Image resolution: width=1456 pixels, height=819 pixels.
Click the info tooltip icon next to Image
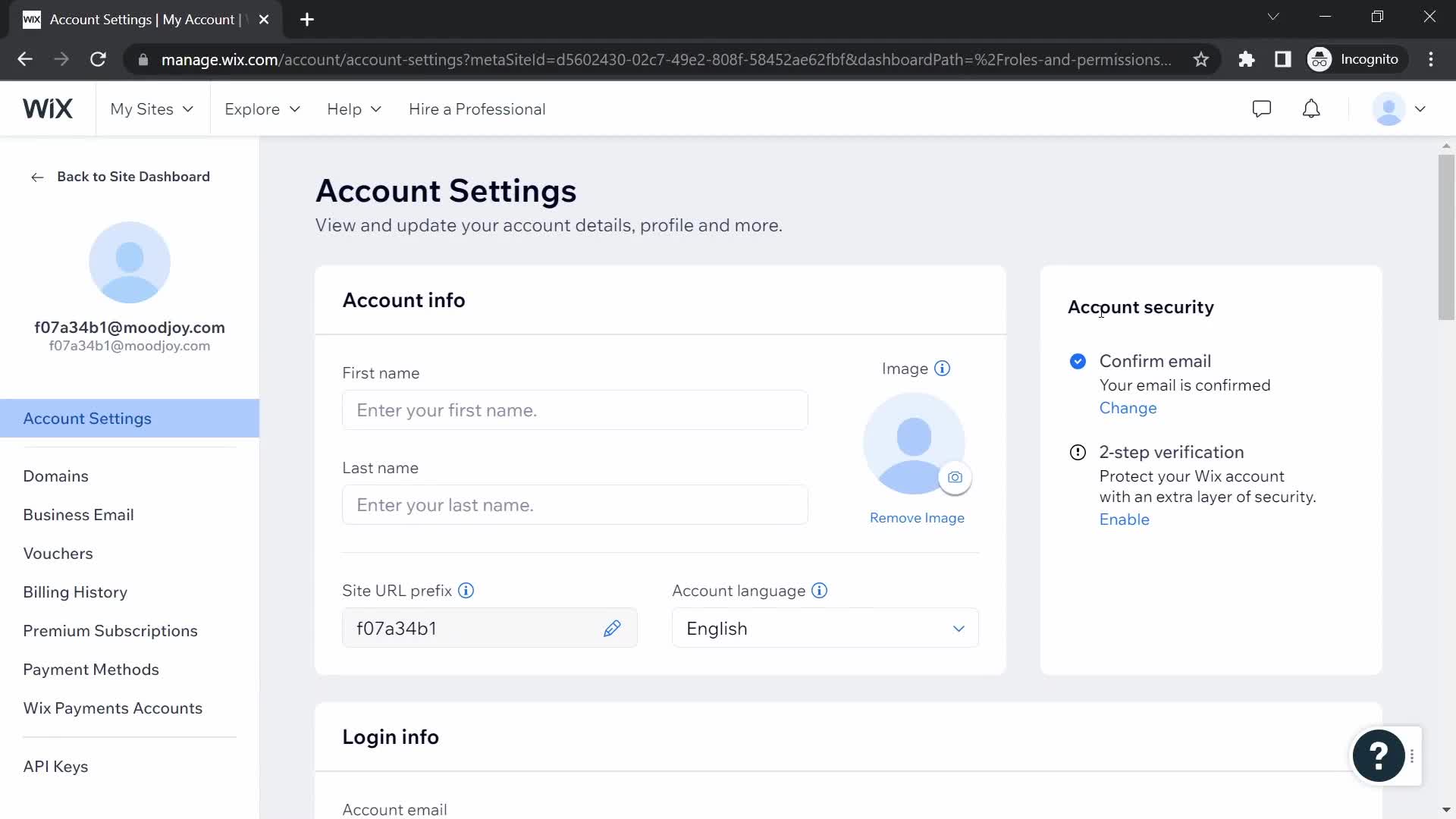click(x=942, y=368)
